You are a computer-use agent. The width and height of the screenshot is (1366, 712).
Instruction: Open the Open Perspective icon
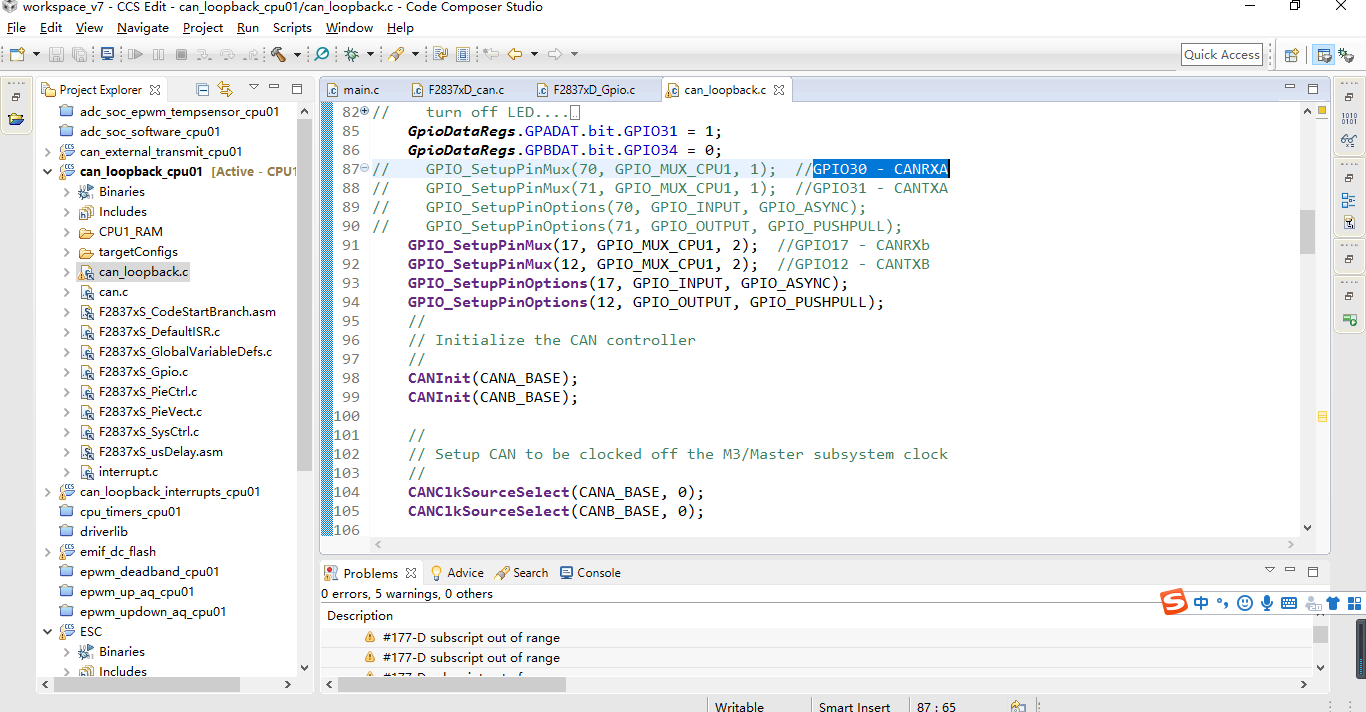pos(1291,55)
